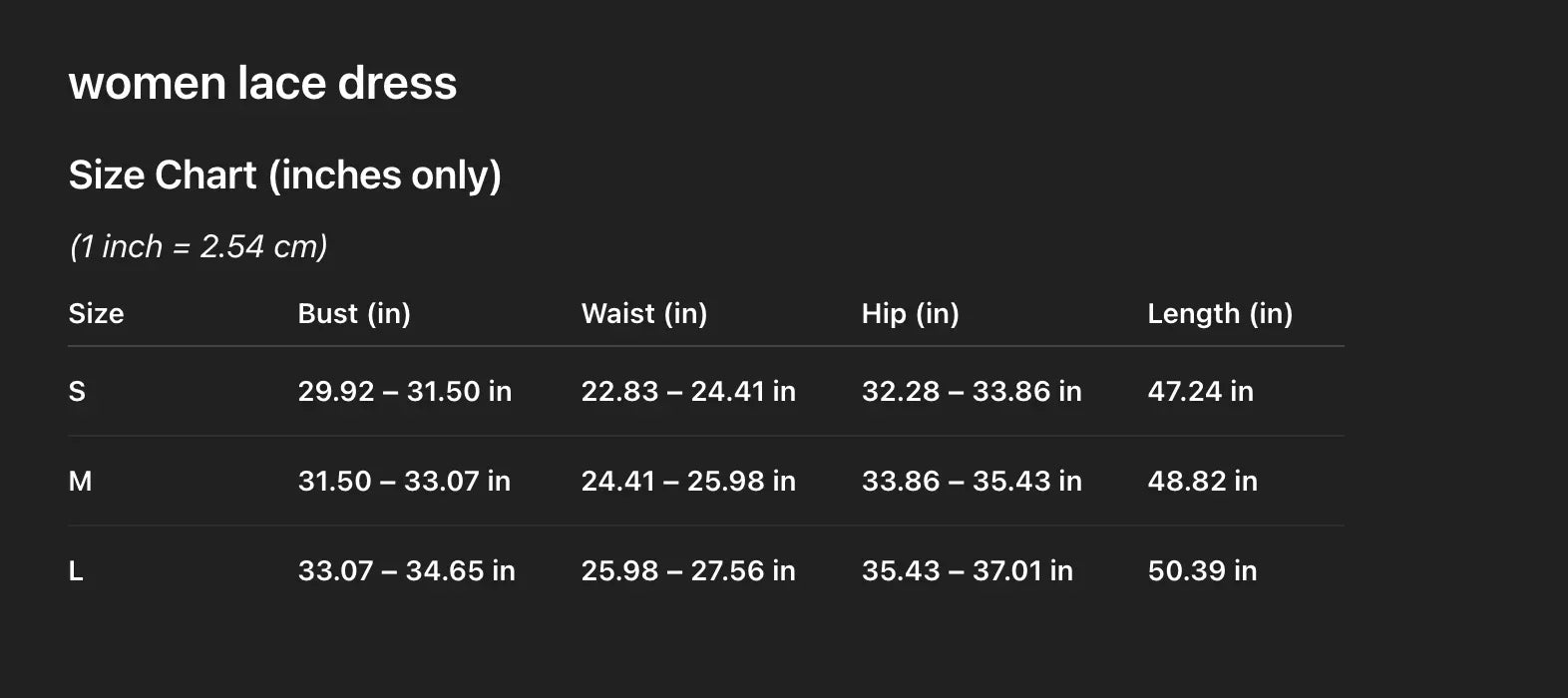The height and width of the screenshot is (698, 1568).
Task: Click the 47.24 in length cell
Action: point(1200,391)
